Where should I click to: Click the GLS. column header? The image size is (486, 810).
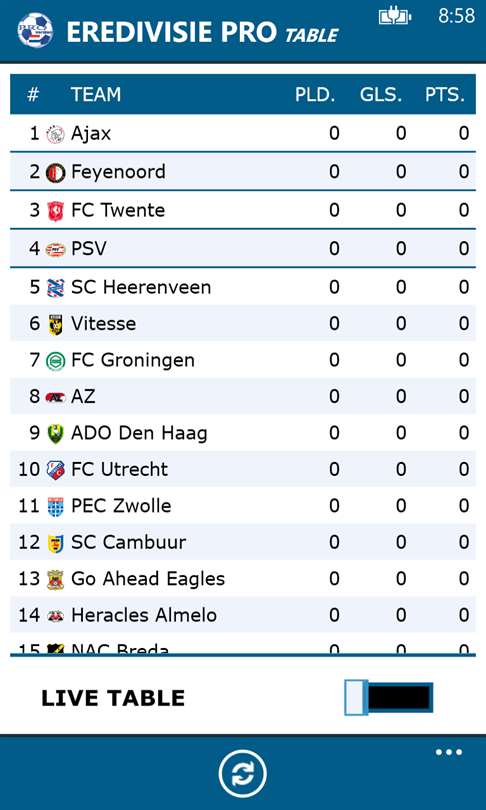(x=381, y=95)
